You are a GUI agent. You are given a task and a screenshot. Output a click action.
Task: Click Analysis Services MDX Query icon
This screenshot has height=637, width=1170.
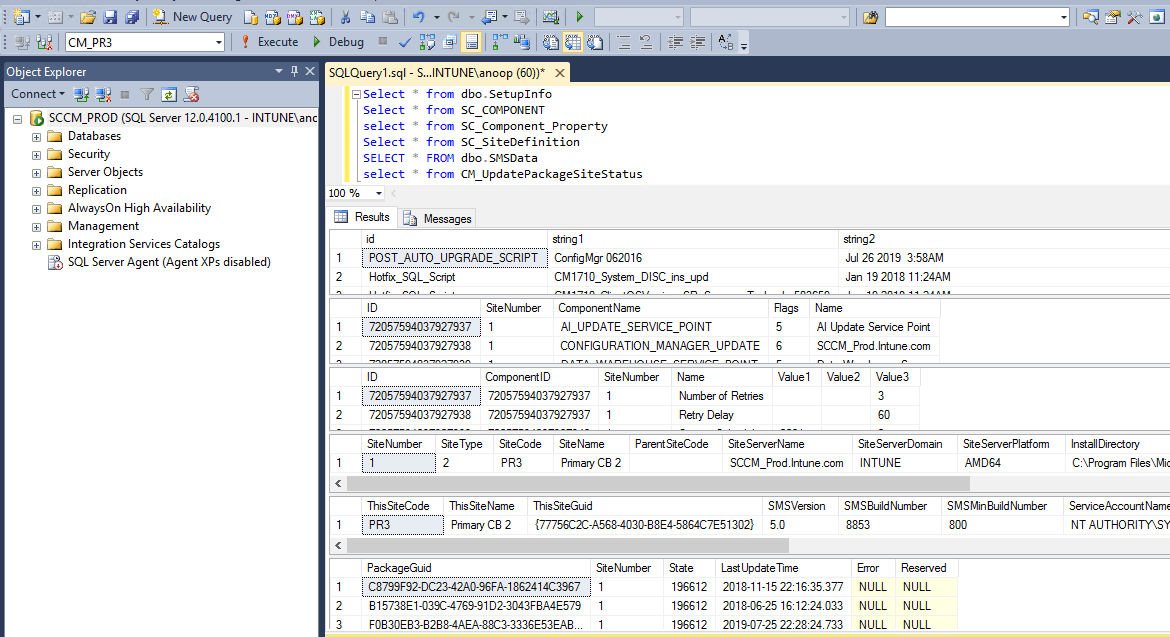pos(272,16)
